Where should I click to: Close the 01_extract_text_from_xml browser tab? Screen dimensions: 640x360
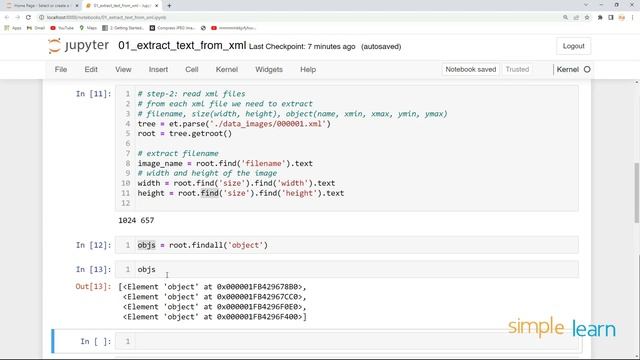click(157, 6)
